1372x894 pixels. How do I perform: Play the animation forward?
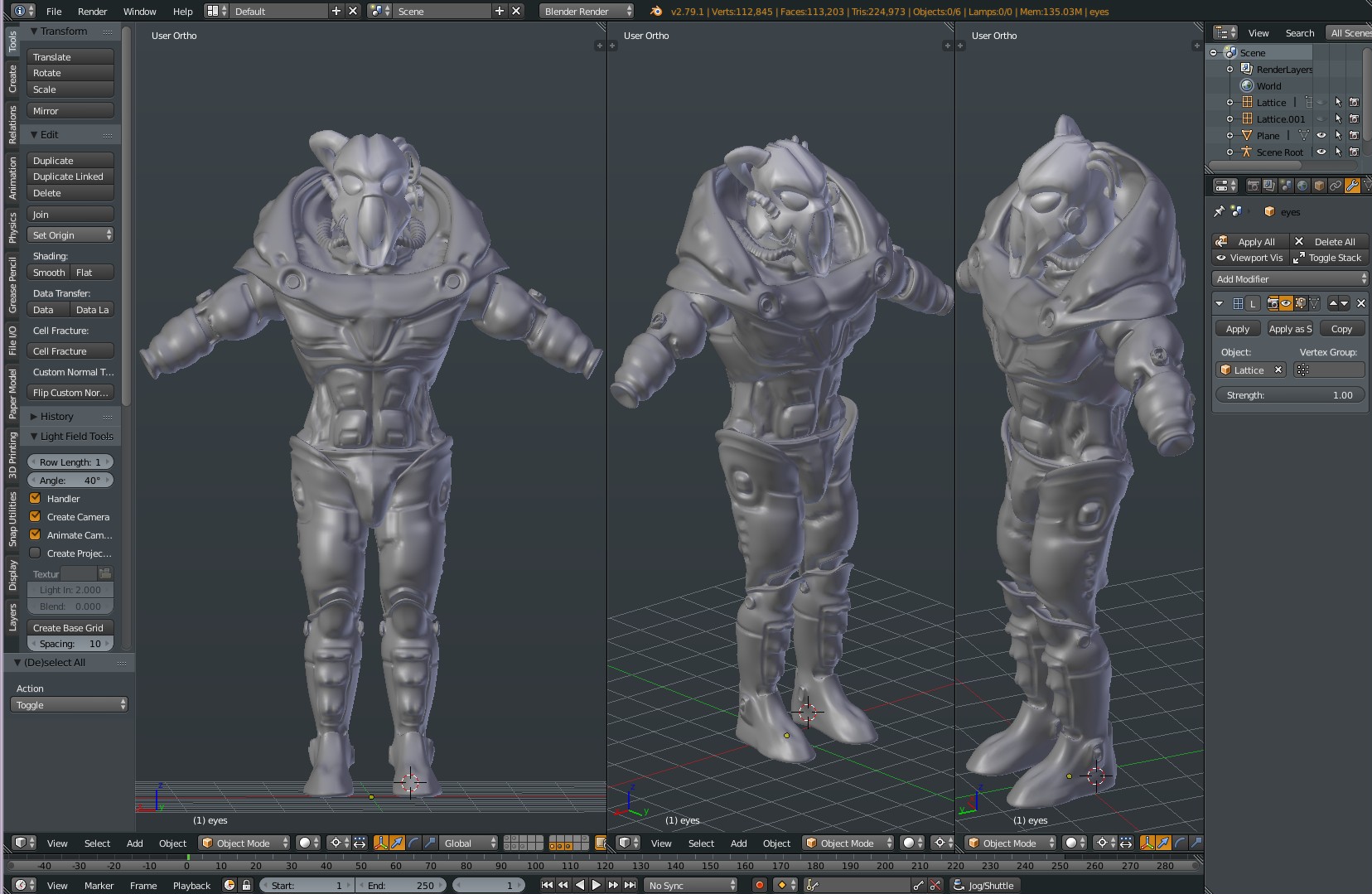click(x=597, y=885)
